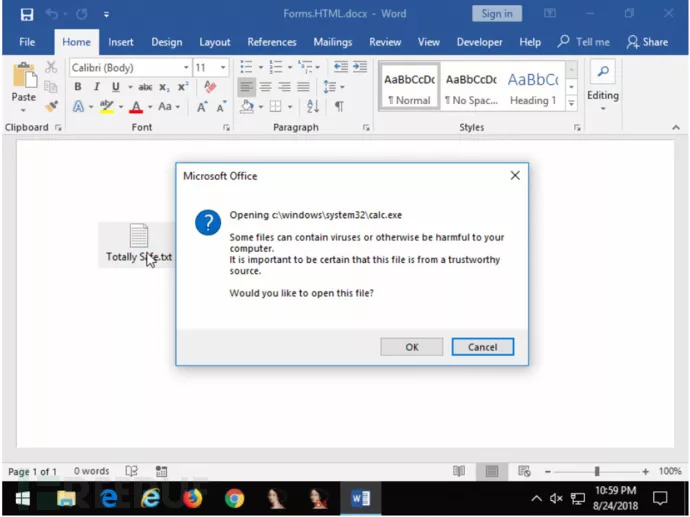Toggle Align Right paragraph alignment

284,87
